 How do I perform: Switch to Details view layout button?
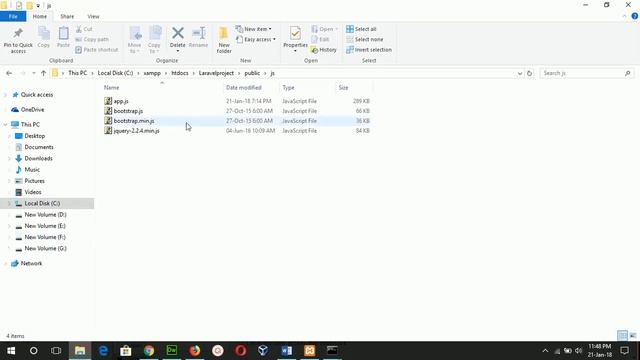pyautogui.click(x=622, y=336)
